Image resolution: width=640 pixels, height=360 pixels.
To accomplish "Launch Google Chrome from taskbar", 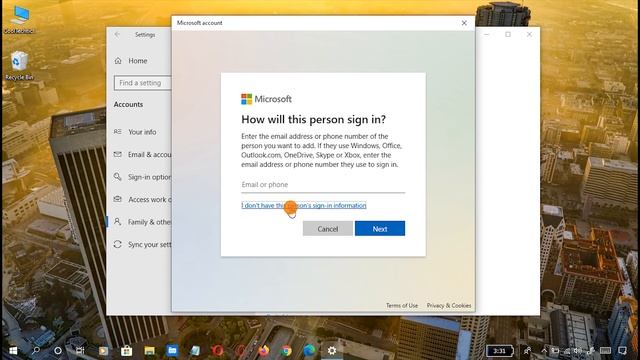I will pos(287,351).
